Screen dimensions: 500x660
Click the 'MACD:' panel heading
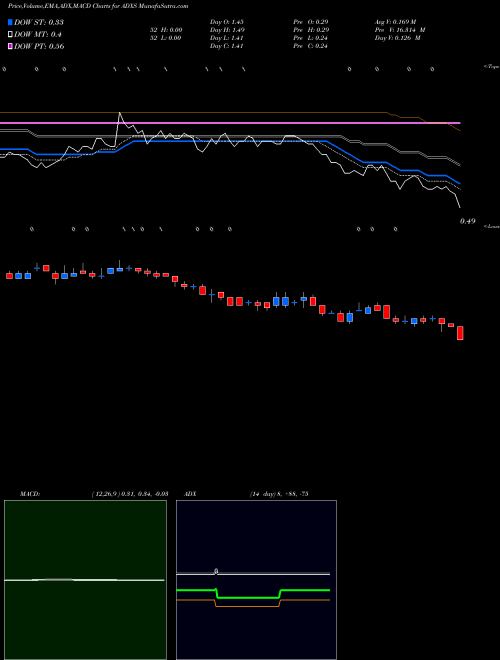pos(29,494)
